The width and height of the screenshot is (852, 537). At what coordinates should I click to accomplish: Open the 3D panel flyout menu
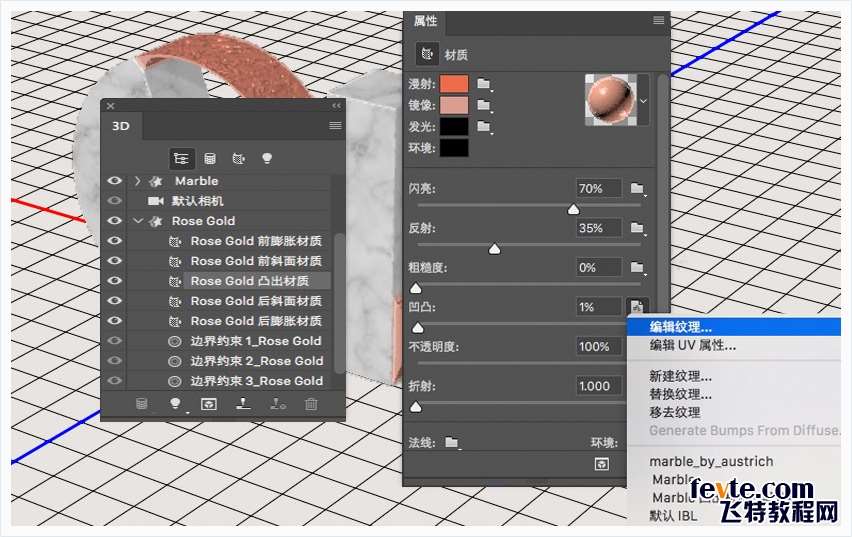[335, 126]
